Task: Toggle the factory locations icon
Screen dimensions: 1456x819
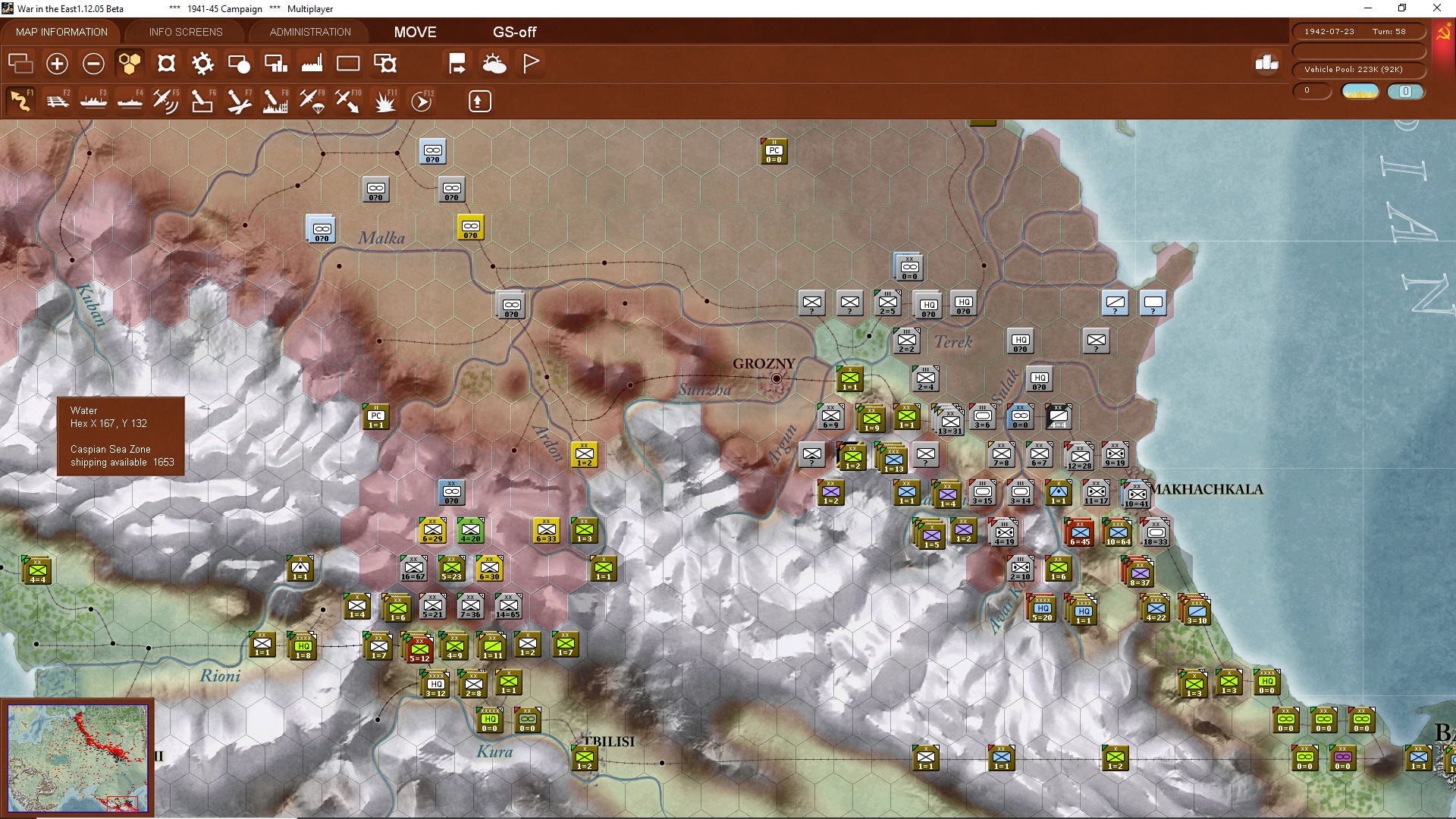Action: tap(312, 64)
